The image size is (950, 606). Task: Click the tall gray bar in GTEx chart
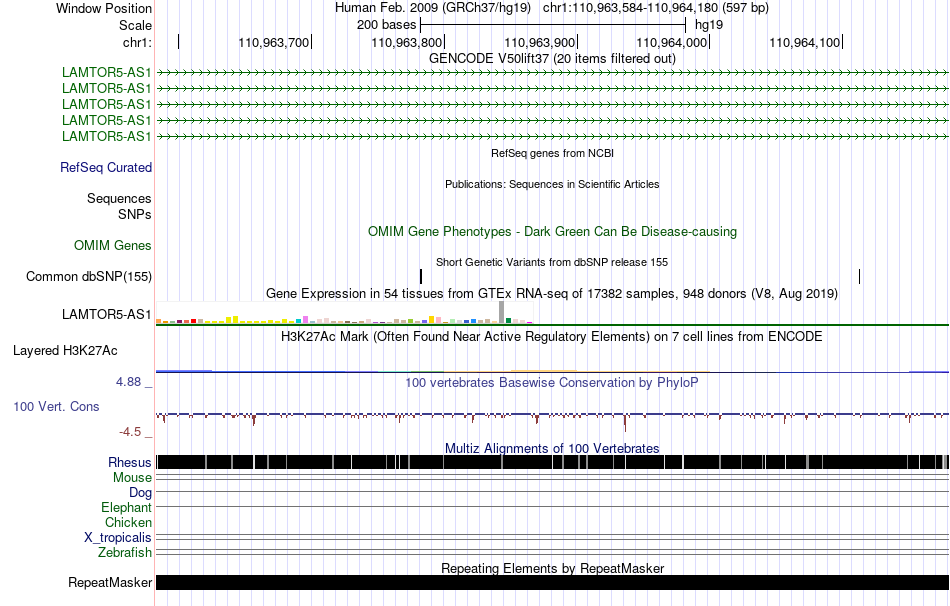tap(501, 312)
